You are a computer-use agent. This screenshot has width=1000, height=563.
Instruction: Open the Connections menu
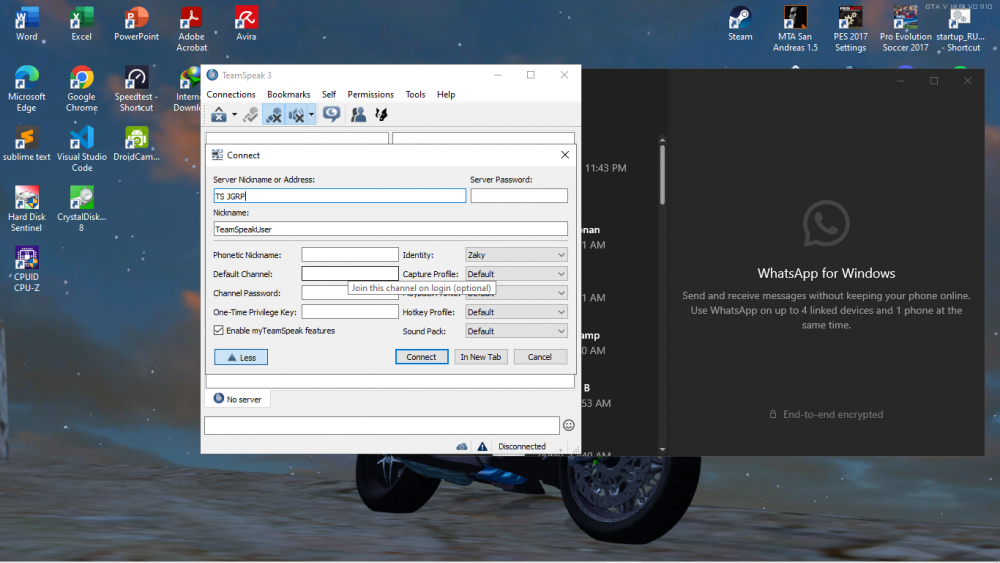(231, 94)
